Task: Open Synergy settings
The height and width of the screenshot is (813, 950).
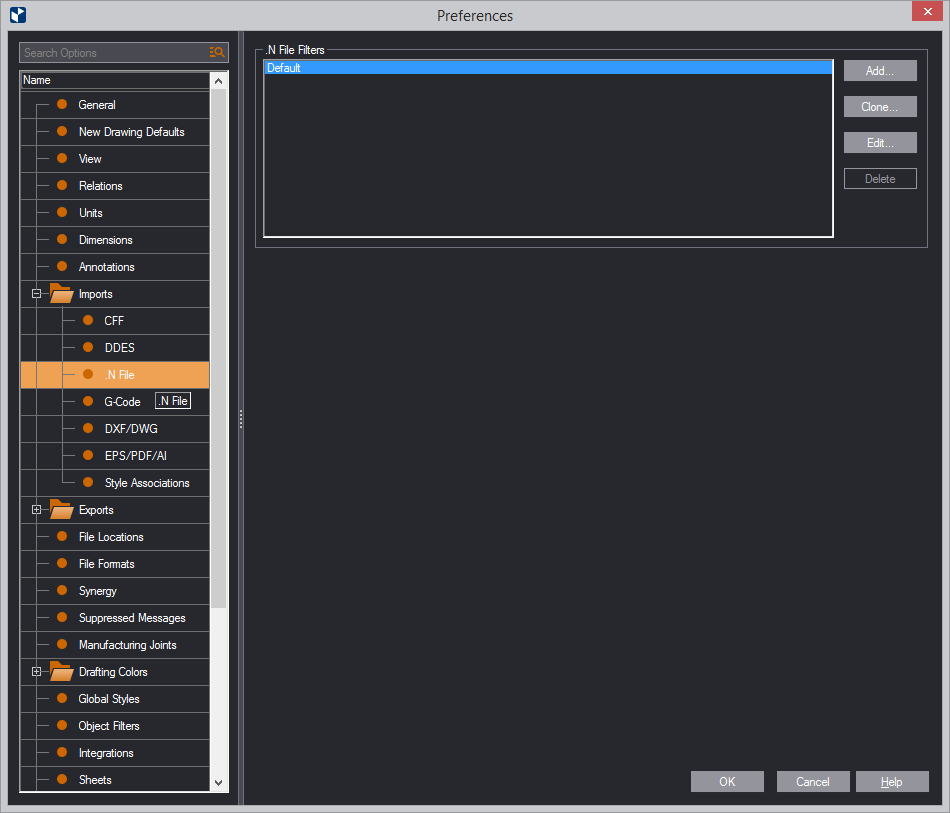Action: pos(98,591)
